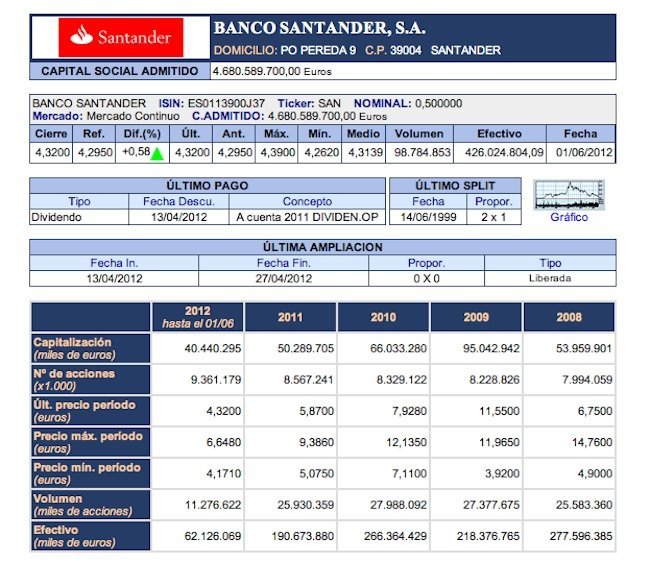Viewport: 650px width, 562px height.
Task: Click the ÚLTIMO PAGO header
Action: (x=207, y=186)
